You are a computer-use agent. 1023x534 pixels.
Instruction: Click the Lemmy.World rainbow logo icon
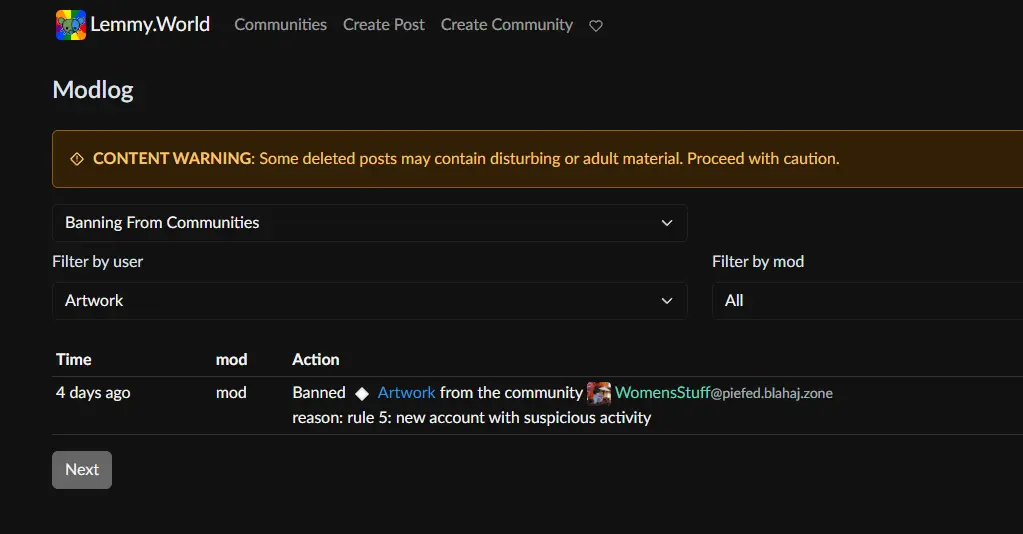click(70, 25)
